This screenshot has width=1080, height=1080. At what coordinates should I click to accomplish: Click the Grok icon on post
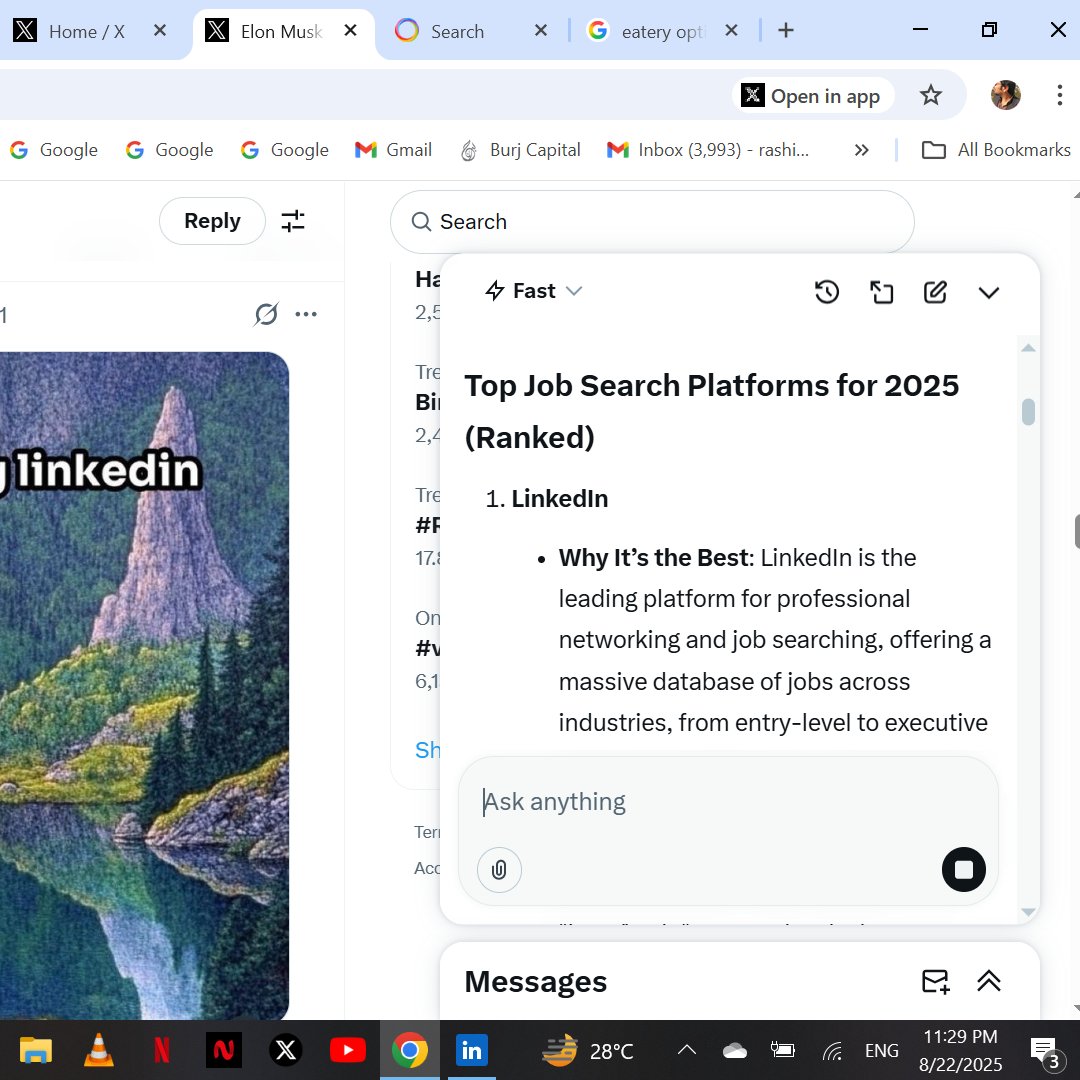266,314
